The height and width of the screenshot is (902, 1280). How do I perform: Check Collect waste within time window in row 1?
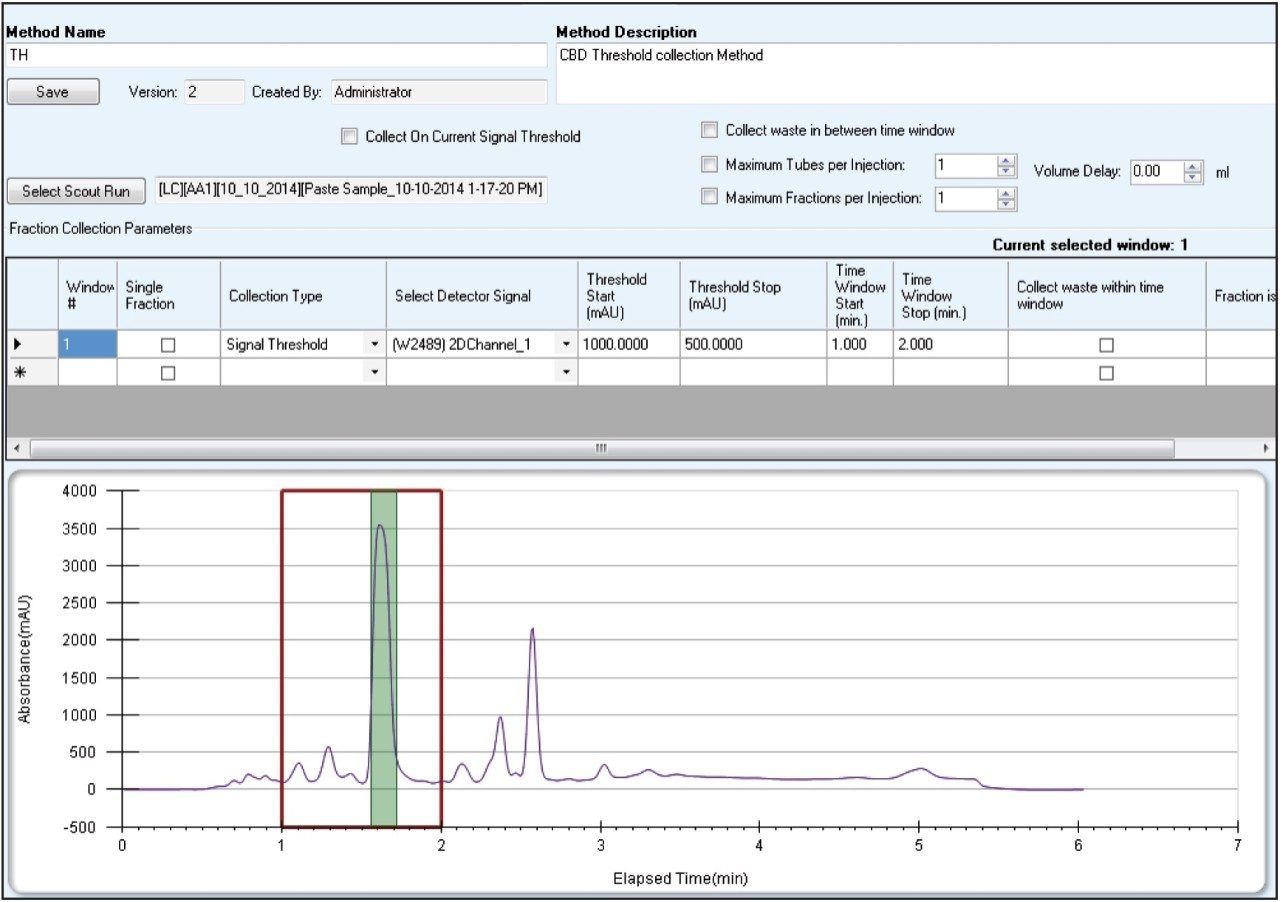click(1106, 345)
